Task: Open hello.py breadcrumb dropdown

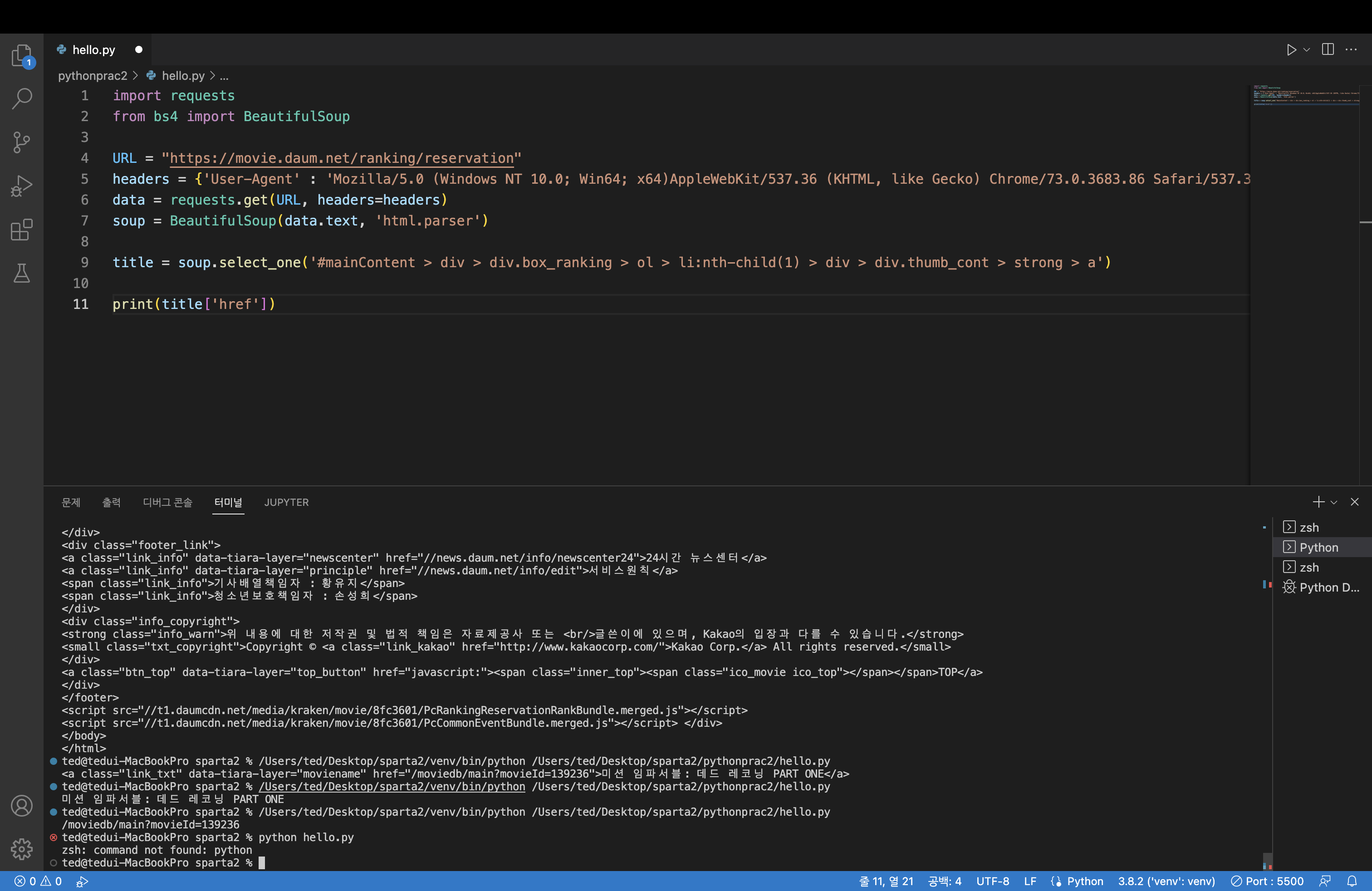Action: point(183,75)
